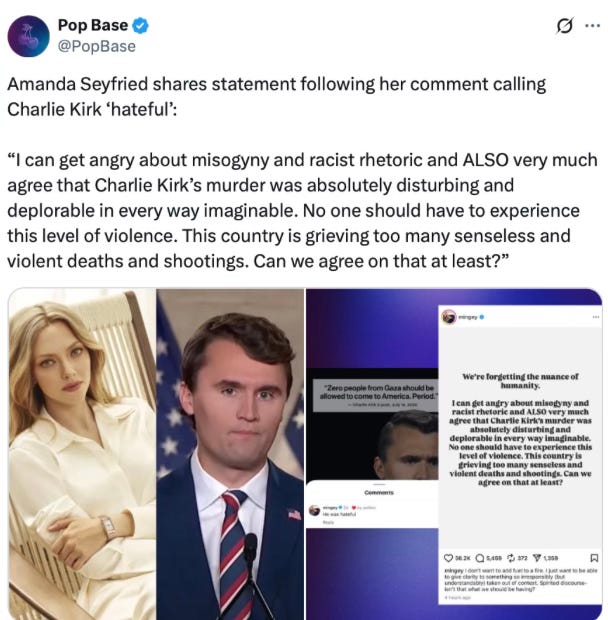Click the blue verified badge beside Pop Base
This screenshot has width=608, height=620.
140,26
